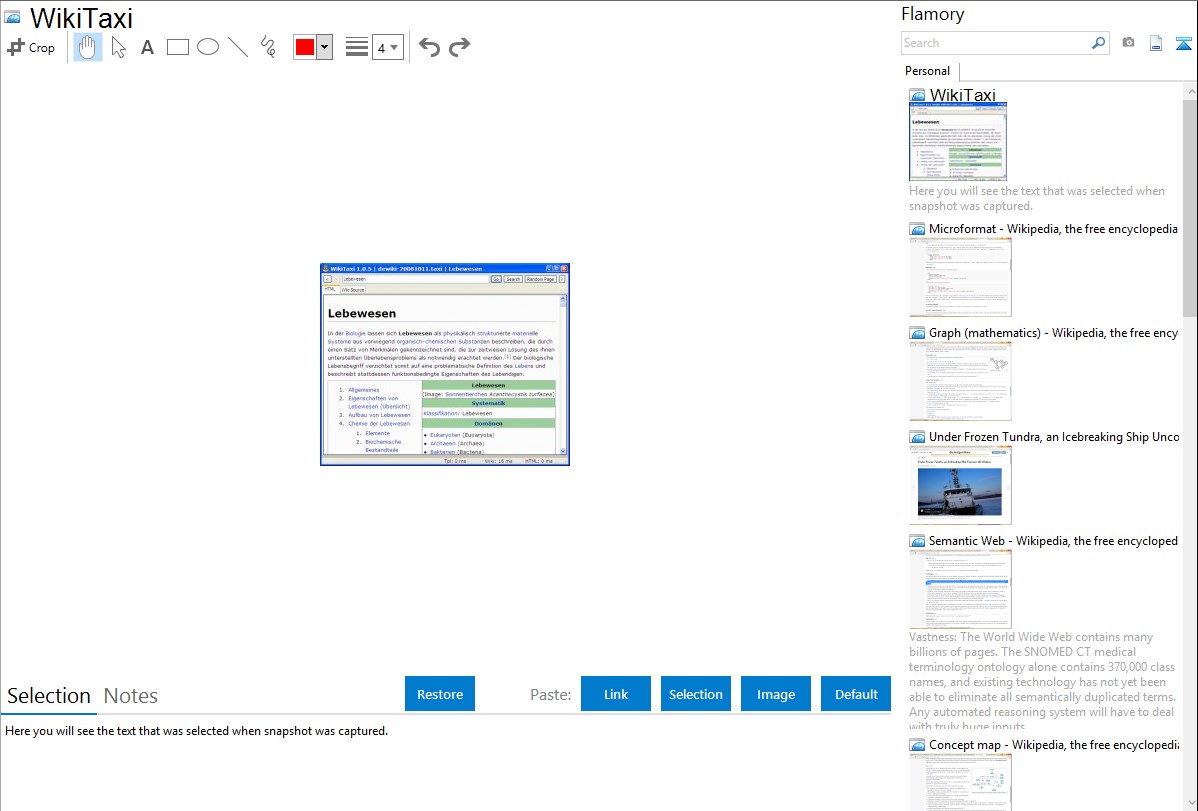Click the 'Graph (mathematics) - Wikipedia' entry title

(x=1053, y=333)
